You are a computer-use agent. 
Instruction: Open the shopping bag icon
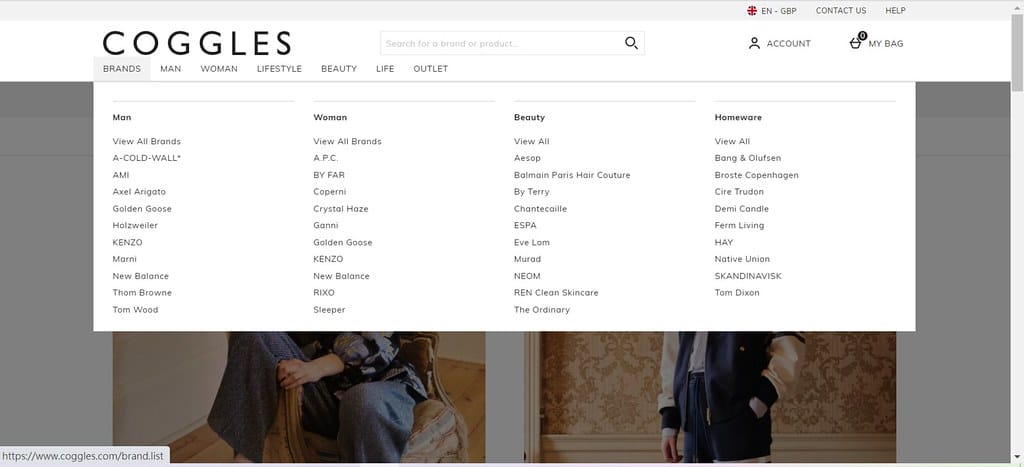[856, 43]
